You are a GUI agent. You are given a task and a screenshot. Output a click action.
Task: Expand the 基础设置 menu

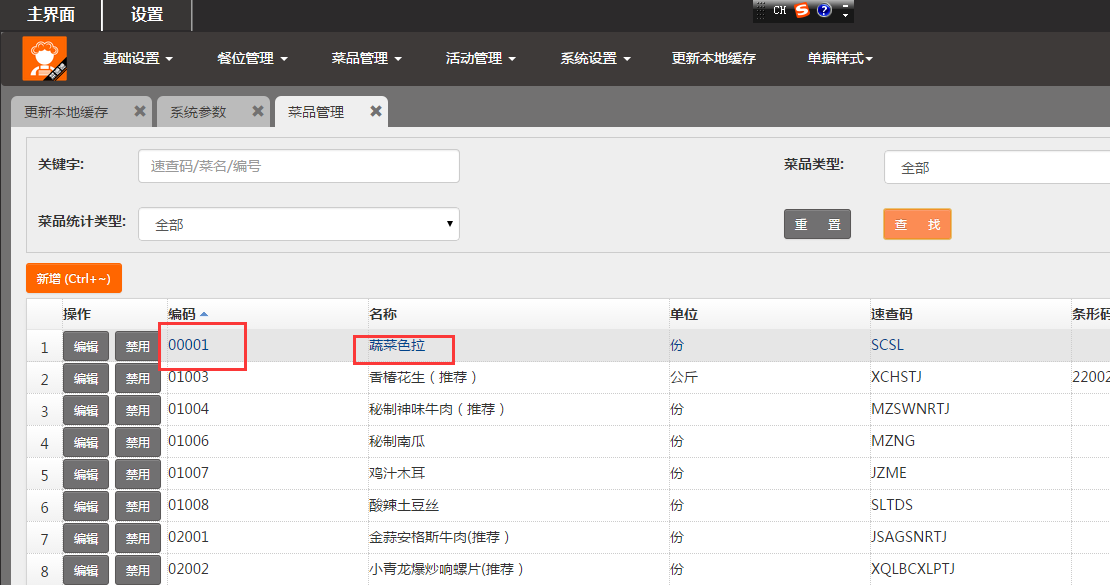[x=138, y=58]
